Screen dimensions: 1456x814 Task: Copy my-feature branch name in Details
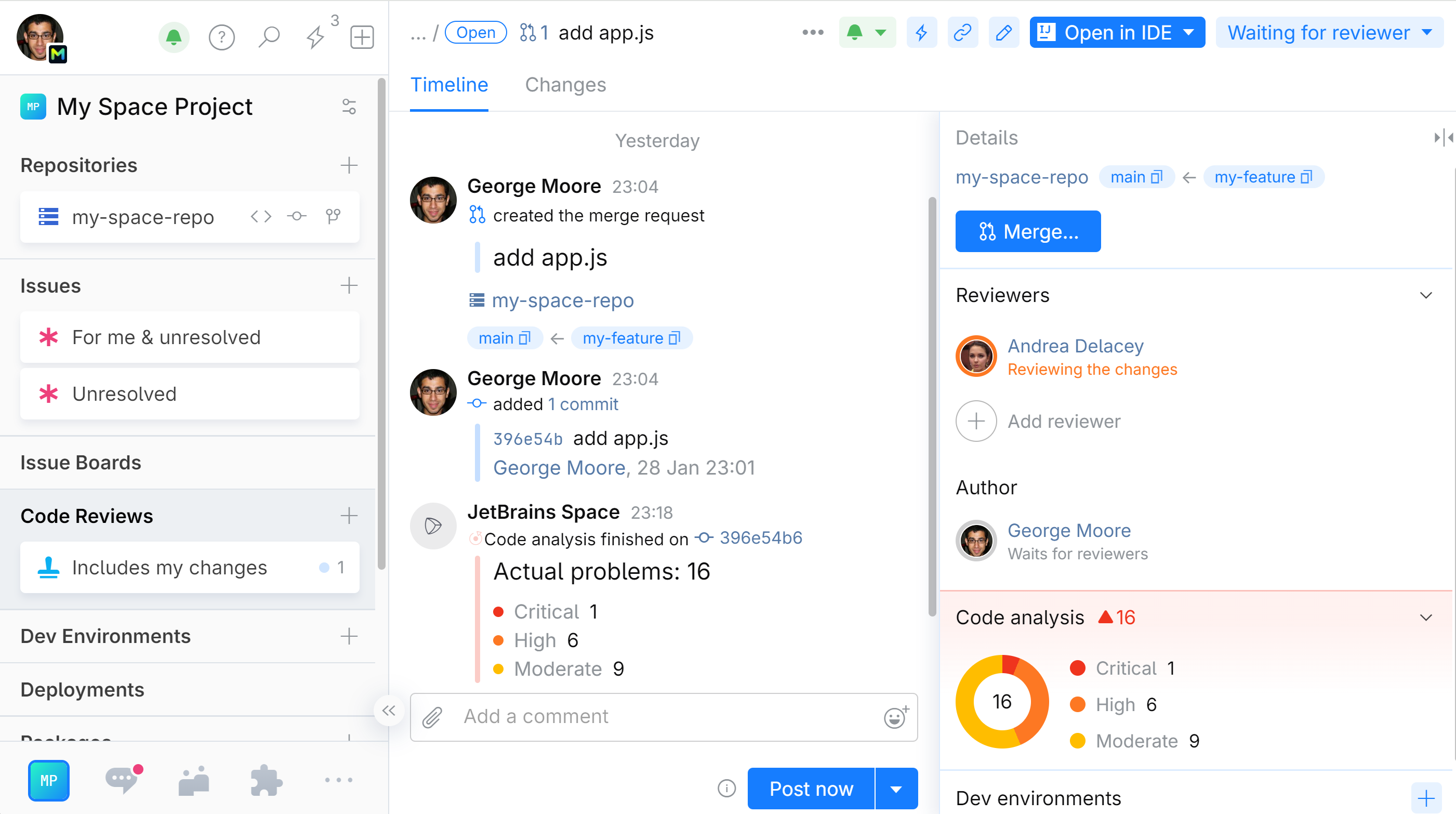pos(1306,177)
